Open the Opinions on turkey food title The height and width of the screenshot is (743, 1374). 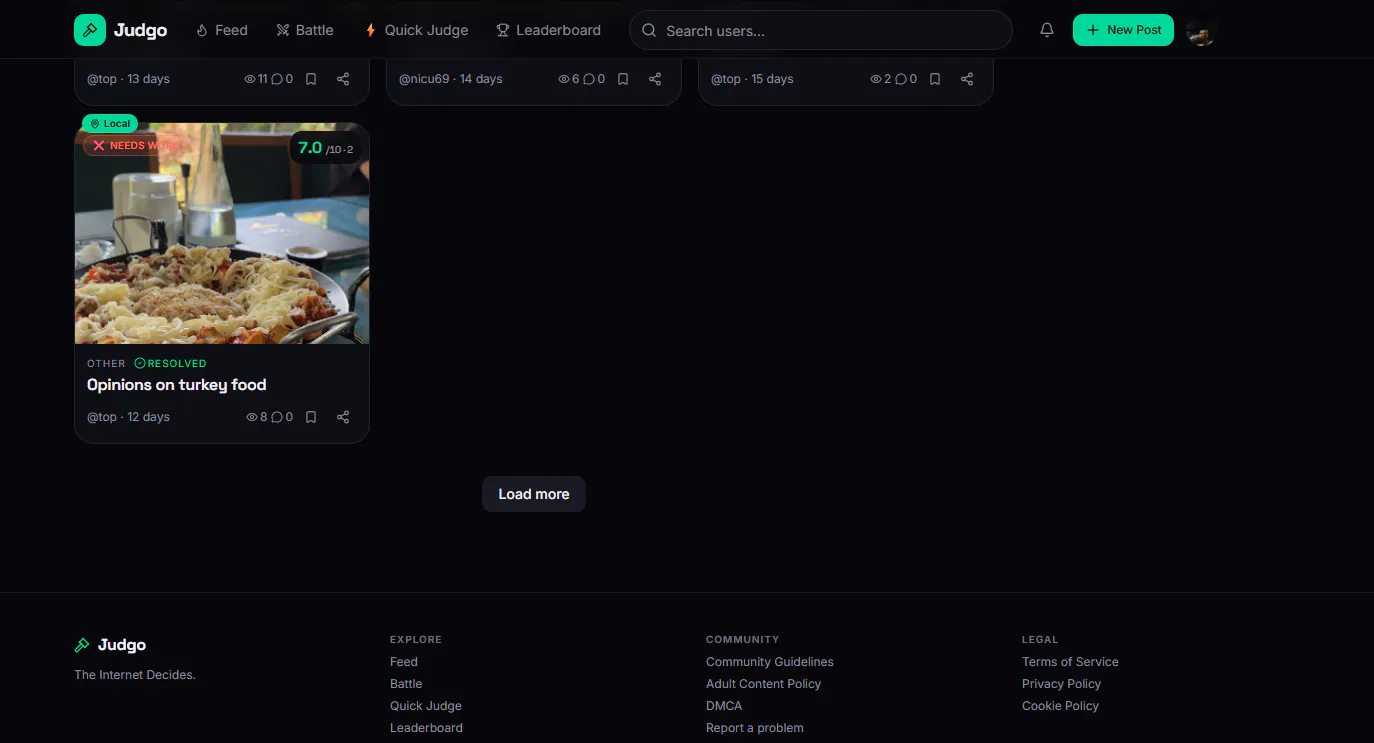[x=177, y=385]
